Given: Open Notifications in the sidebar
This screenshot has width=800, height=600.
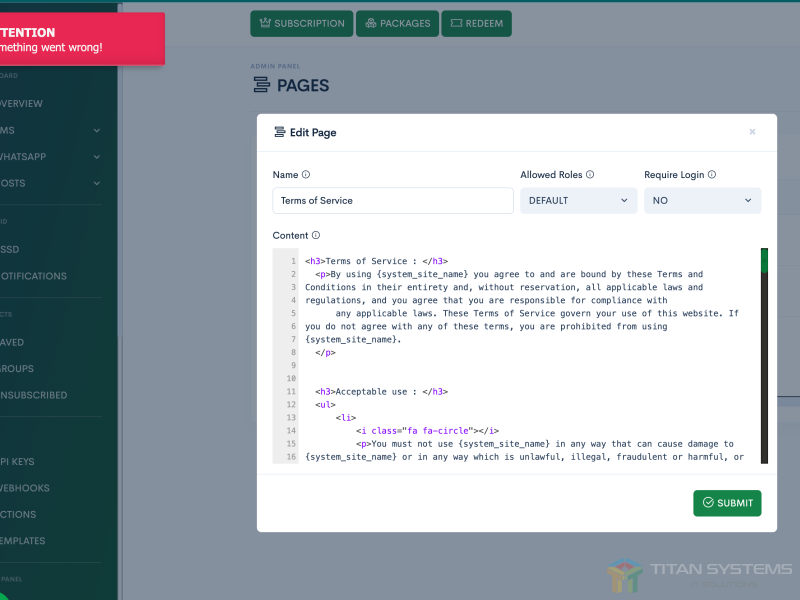Looking at the screenshot, I should click(33, 276).
